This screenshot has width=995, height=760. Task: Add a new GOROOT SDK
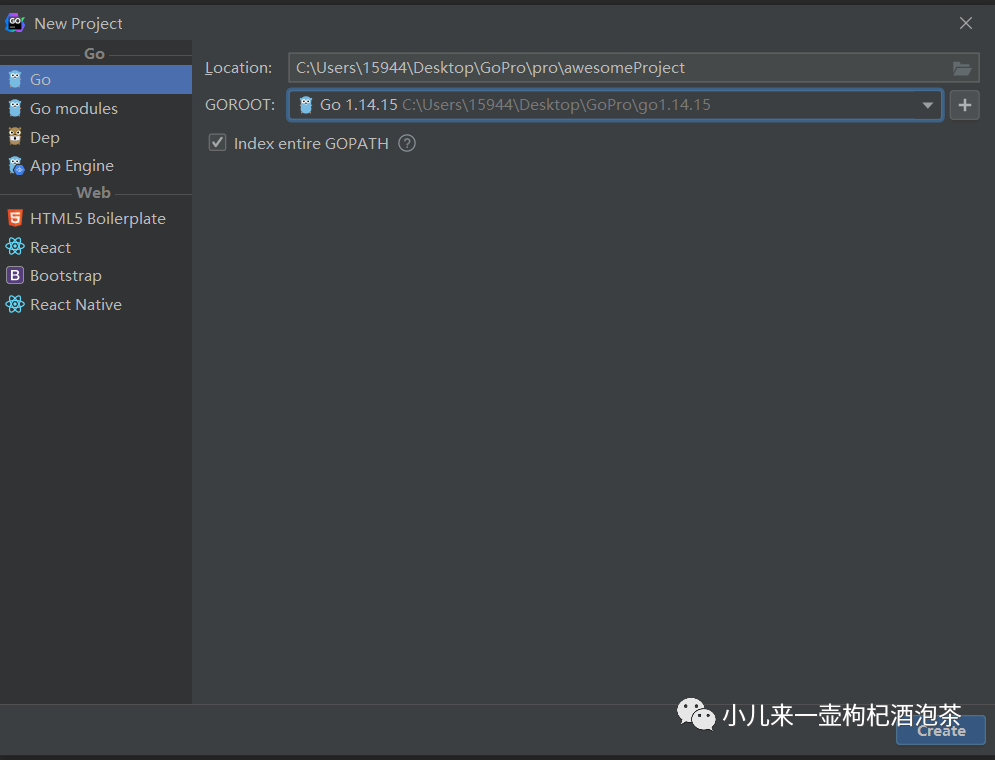click(965, 105)
